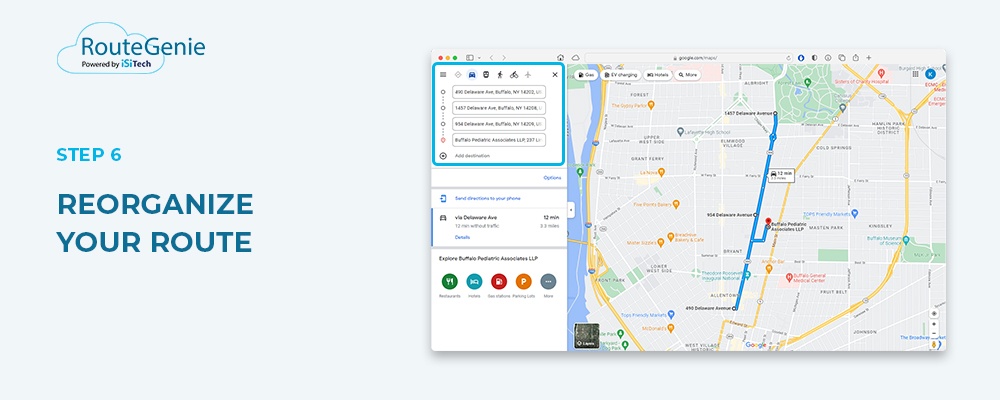Click Anchor Bar map marker
1000x400 pixels.
(768, 269)
